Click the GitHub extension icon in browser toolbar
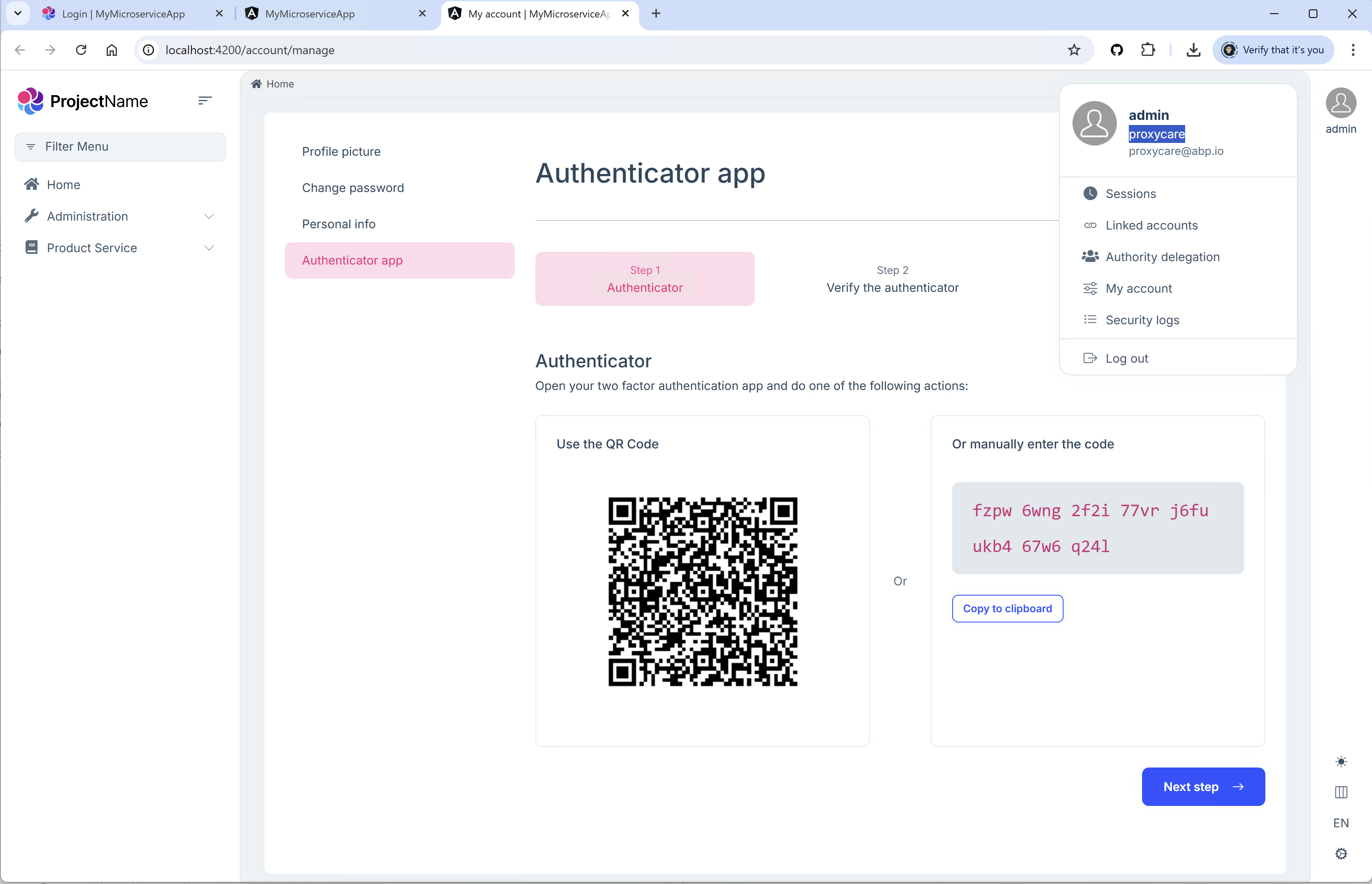Image resolution: width=1372 pixels, height=884 pixels. [1116, 50]
